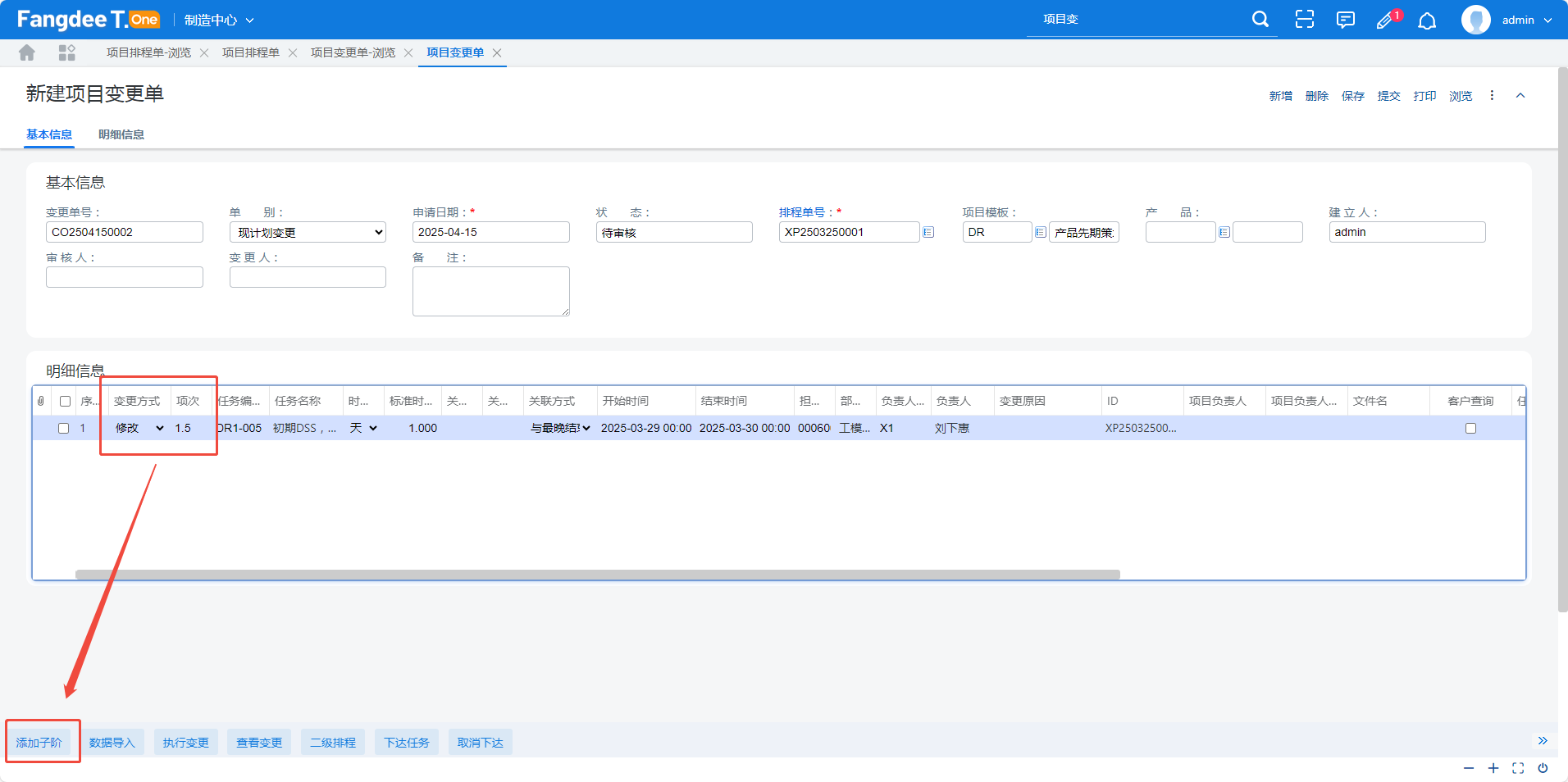Click the power icon at bottom right

pos(1543,768)
